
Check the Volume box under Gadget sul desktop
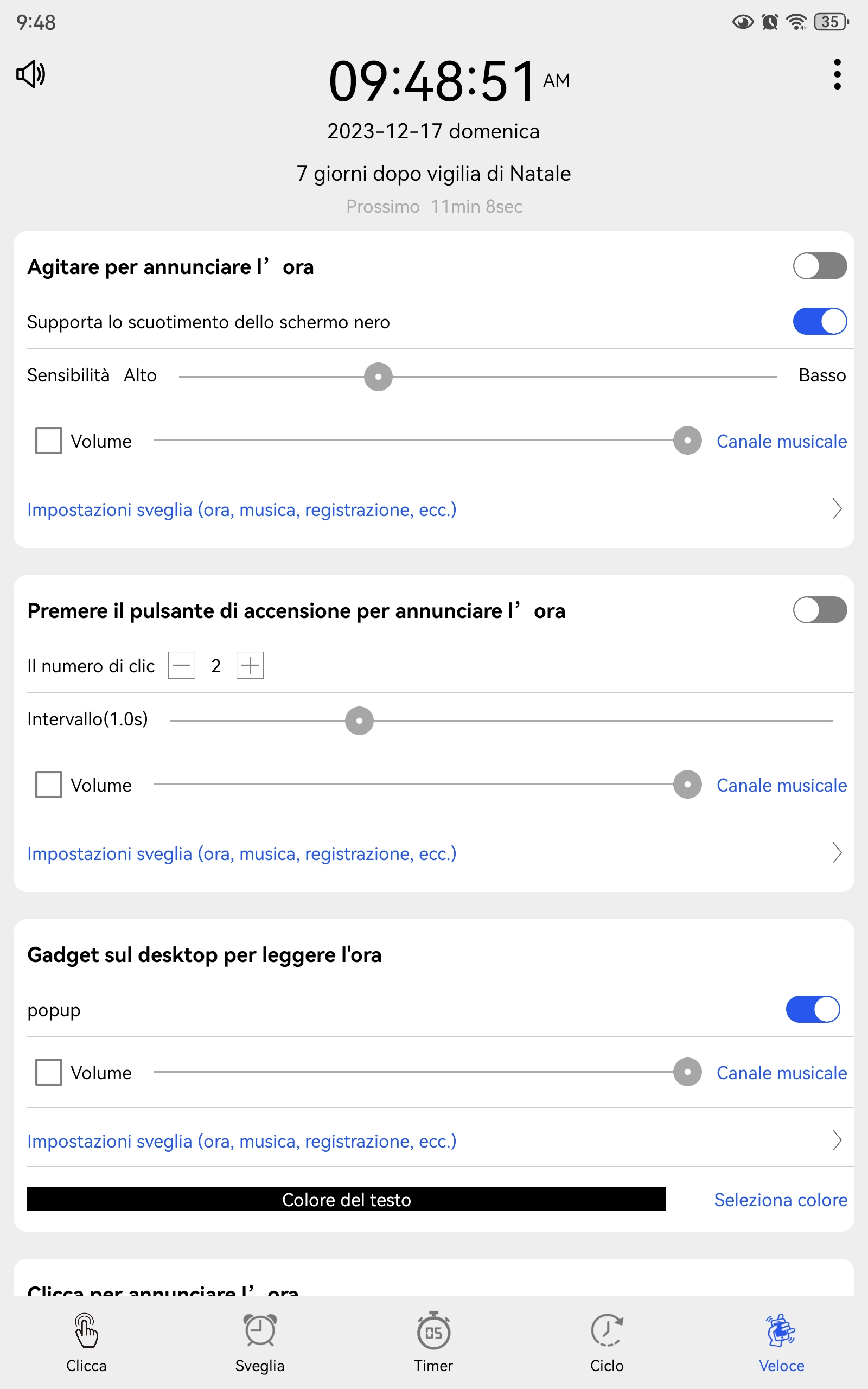click(x=49, y=1072)
